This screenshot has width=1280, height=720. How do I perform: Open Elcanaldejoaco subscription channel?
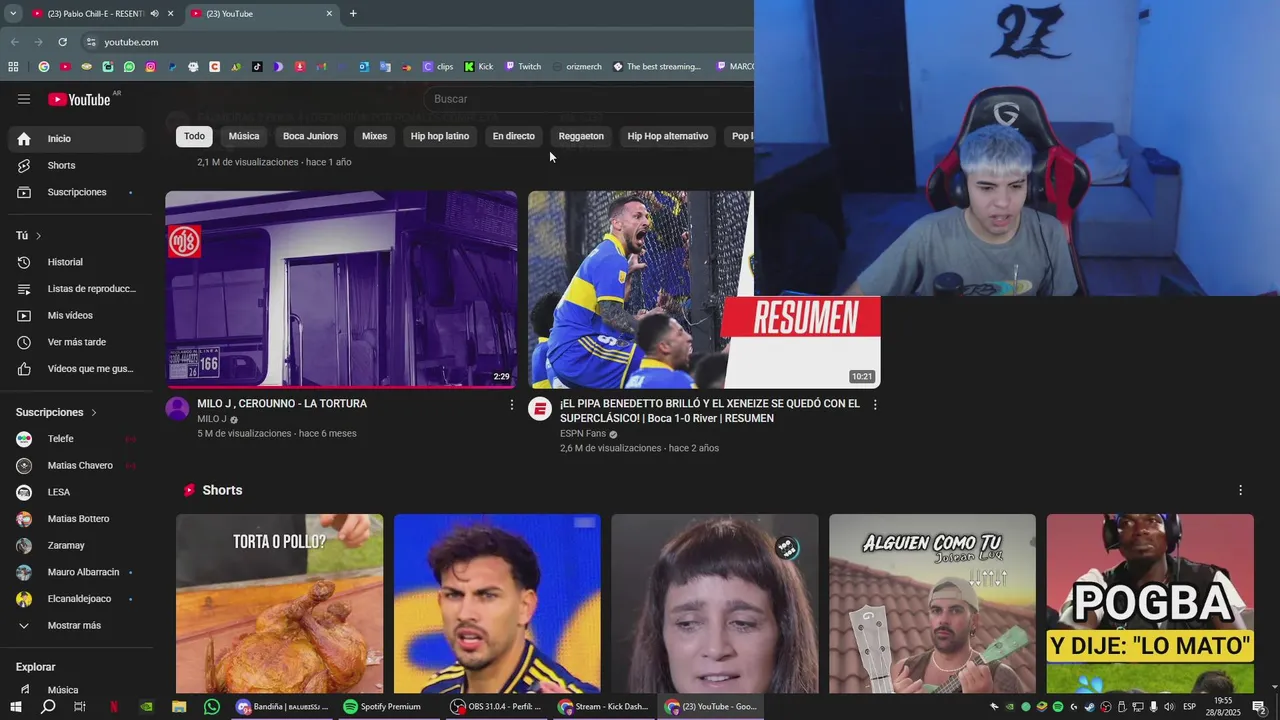click(76, 599)
